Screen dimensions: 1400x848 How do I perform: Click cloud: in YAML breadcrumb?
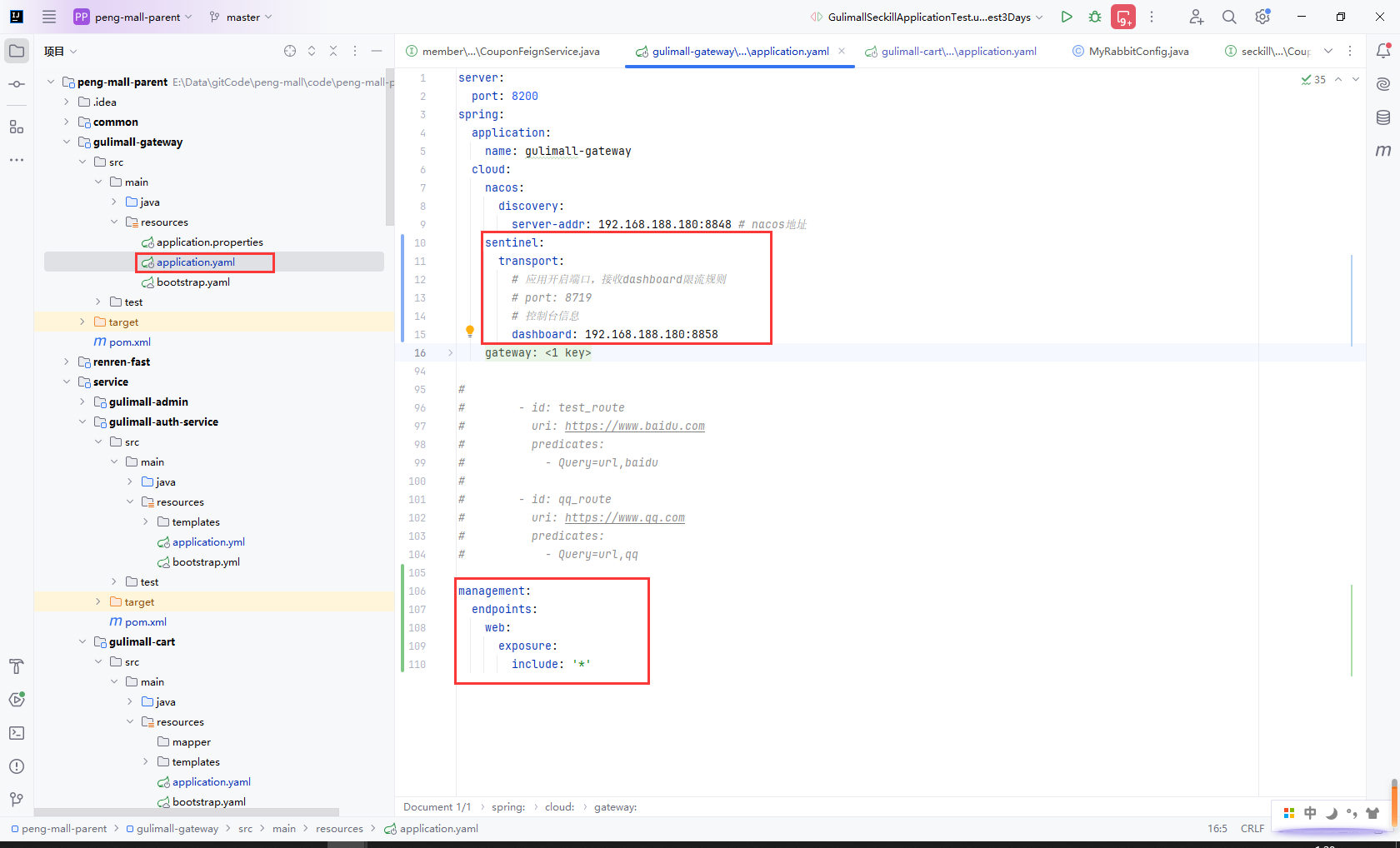(x=560, y=807)
